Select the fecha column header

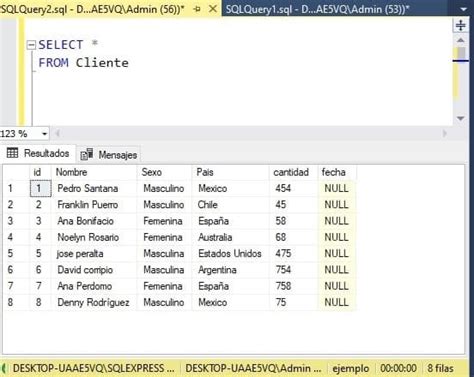click(x=337, y=172)
